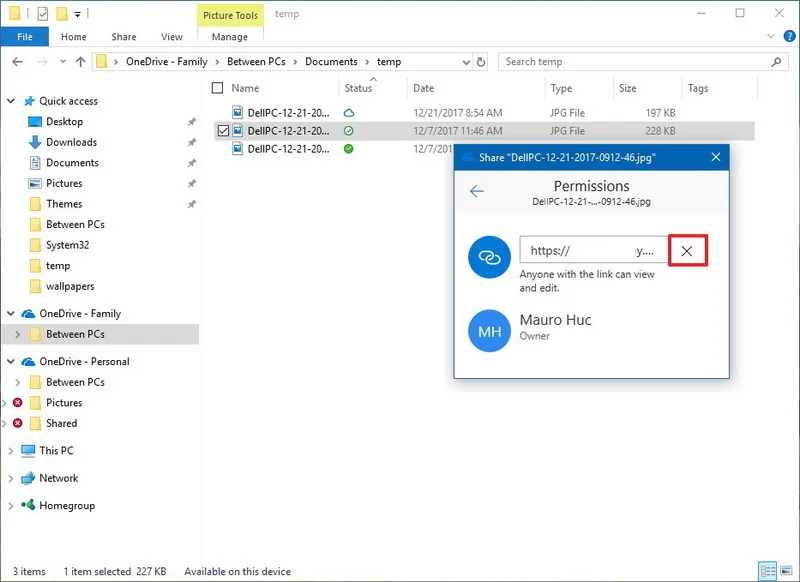Remove the shared link with the X button

point(687,250)
